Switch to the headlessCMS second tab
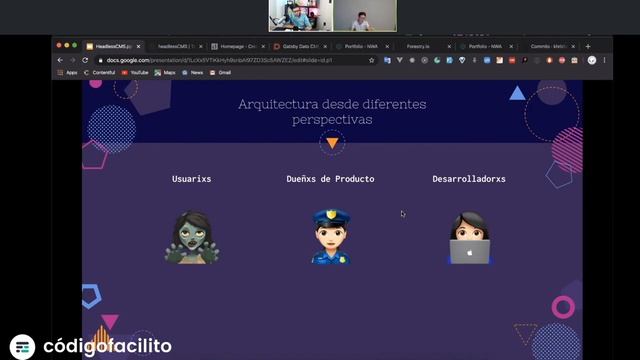This screenshot has height=360, width=640. click(x=176, y=47)
